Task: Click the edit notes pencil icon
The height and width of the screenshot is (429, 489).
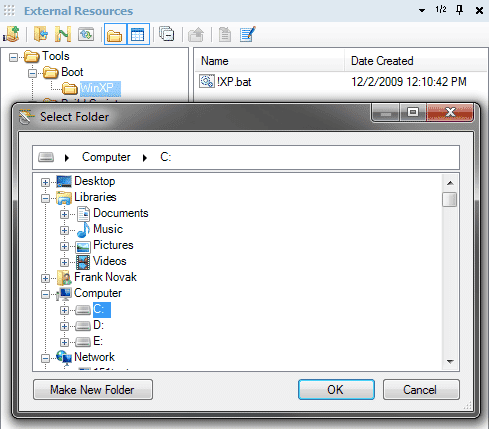Action: tap(248, 34)
